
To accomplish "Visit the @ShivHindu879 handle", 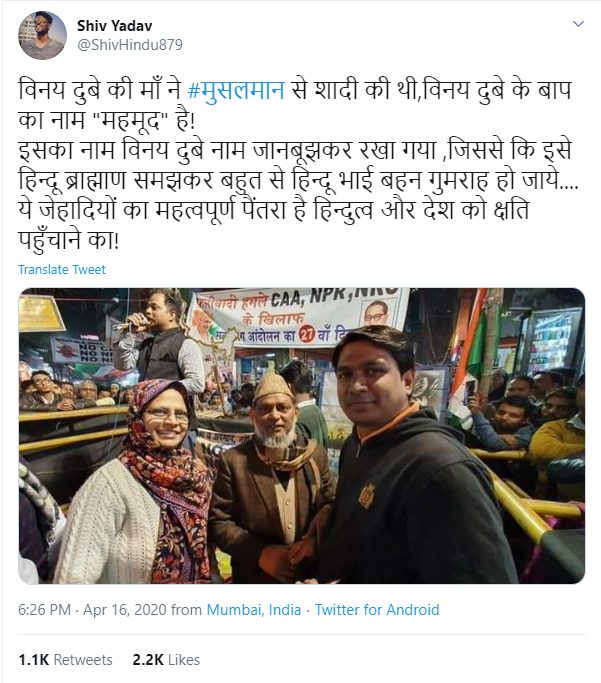I will (130, 45).
